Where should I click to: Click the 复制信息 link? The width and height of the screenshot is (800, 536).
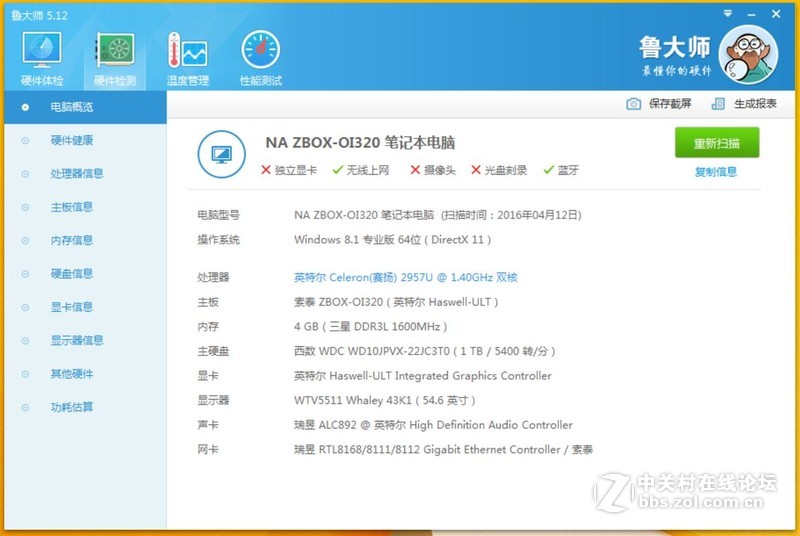[716, 172]
